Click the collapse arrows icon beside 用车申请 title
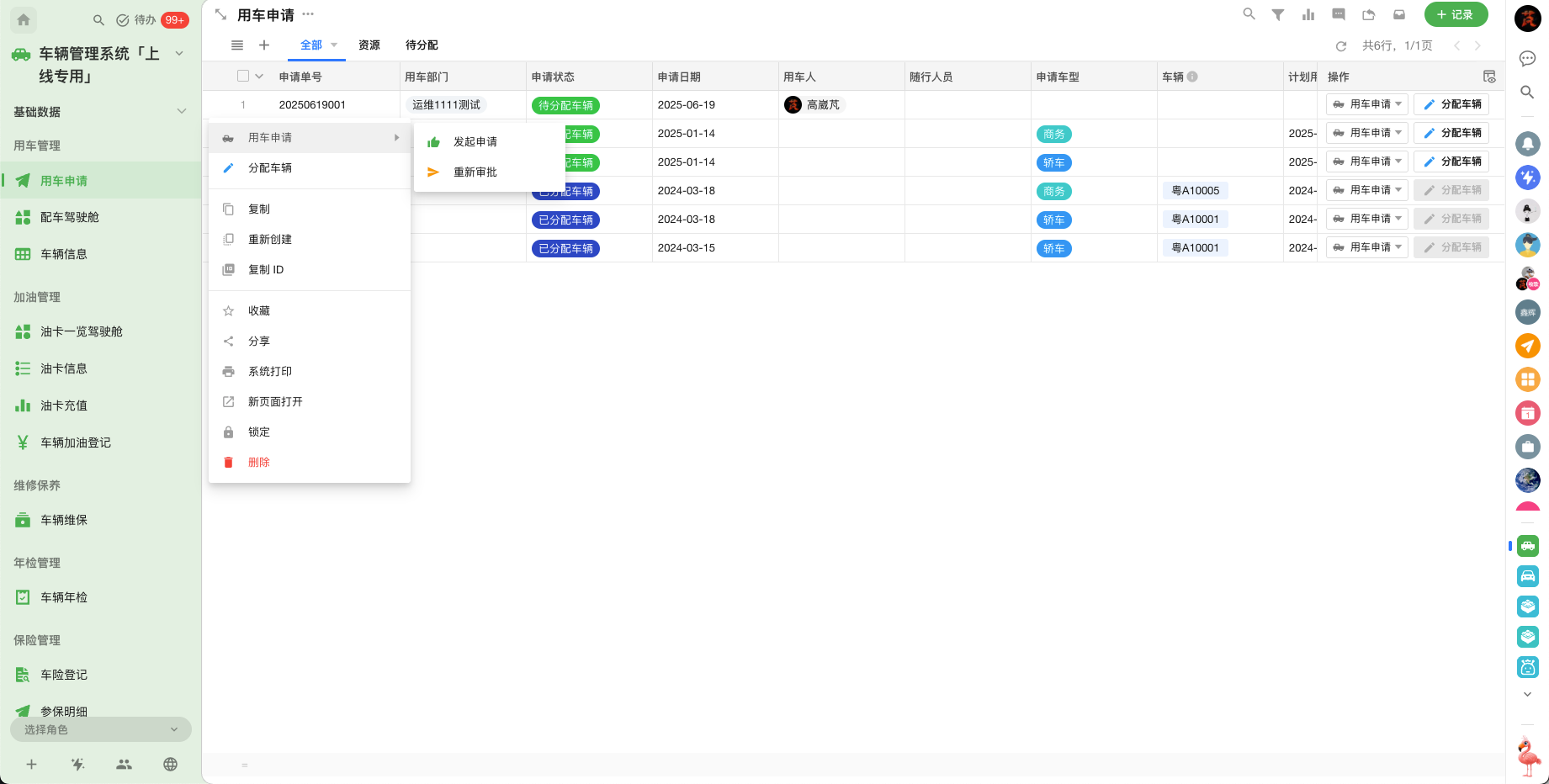Image resolution: width=1549 pixels, height=784 pixels. (220, 14)
